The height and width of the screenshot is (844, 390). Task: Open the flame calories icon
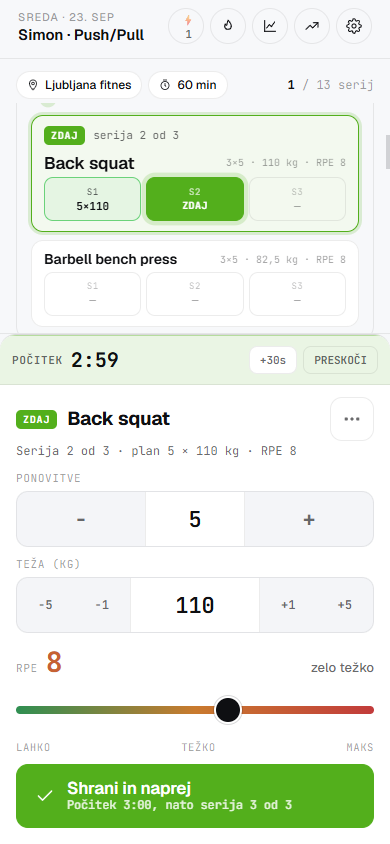[x=228, y=26]
